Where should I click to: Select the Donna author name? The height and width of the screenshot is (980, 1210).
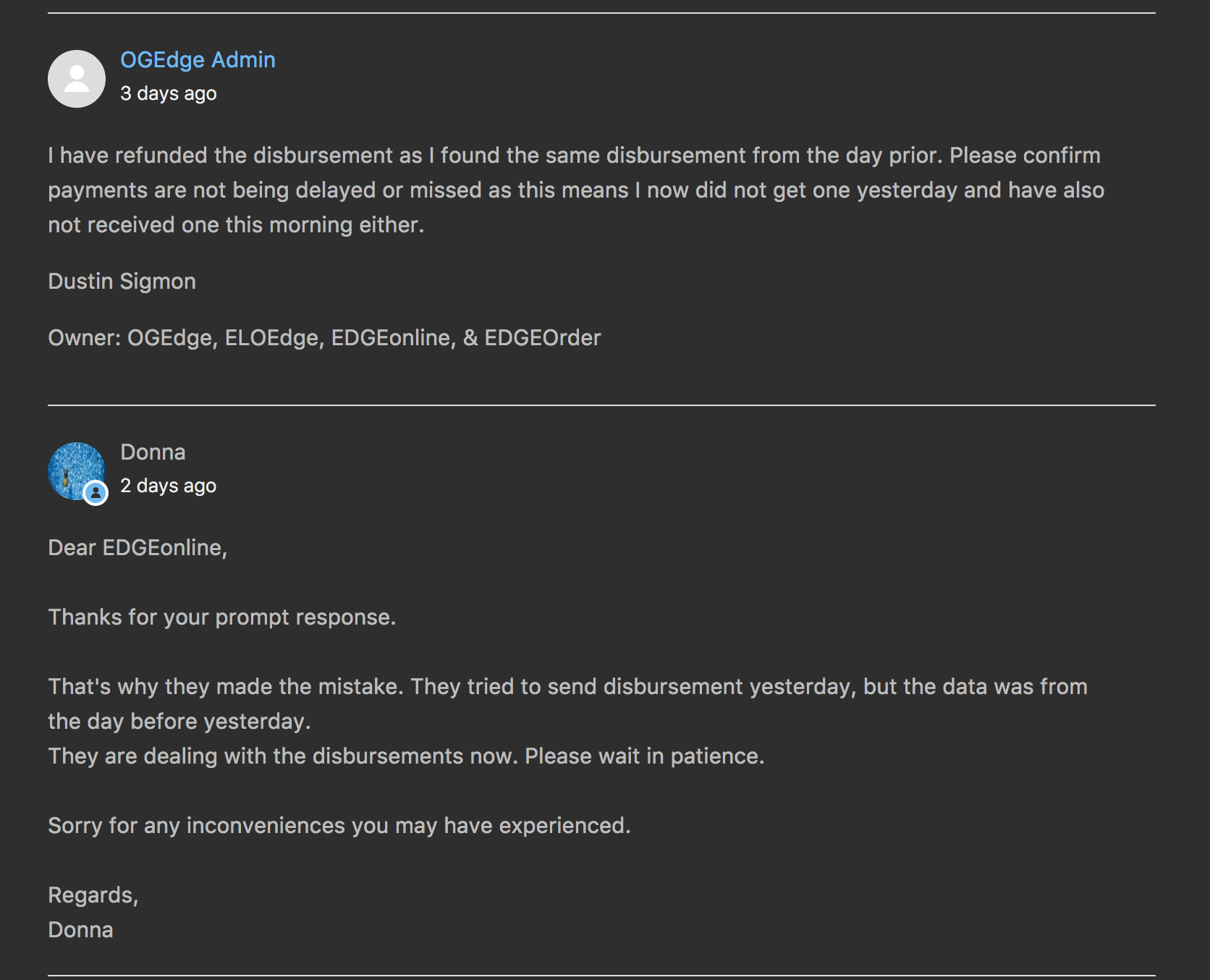pos(153,452)
